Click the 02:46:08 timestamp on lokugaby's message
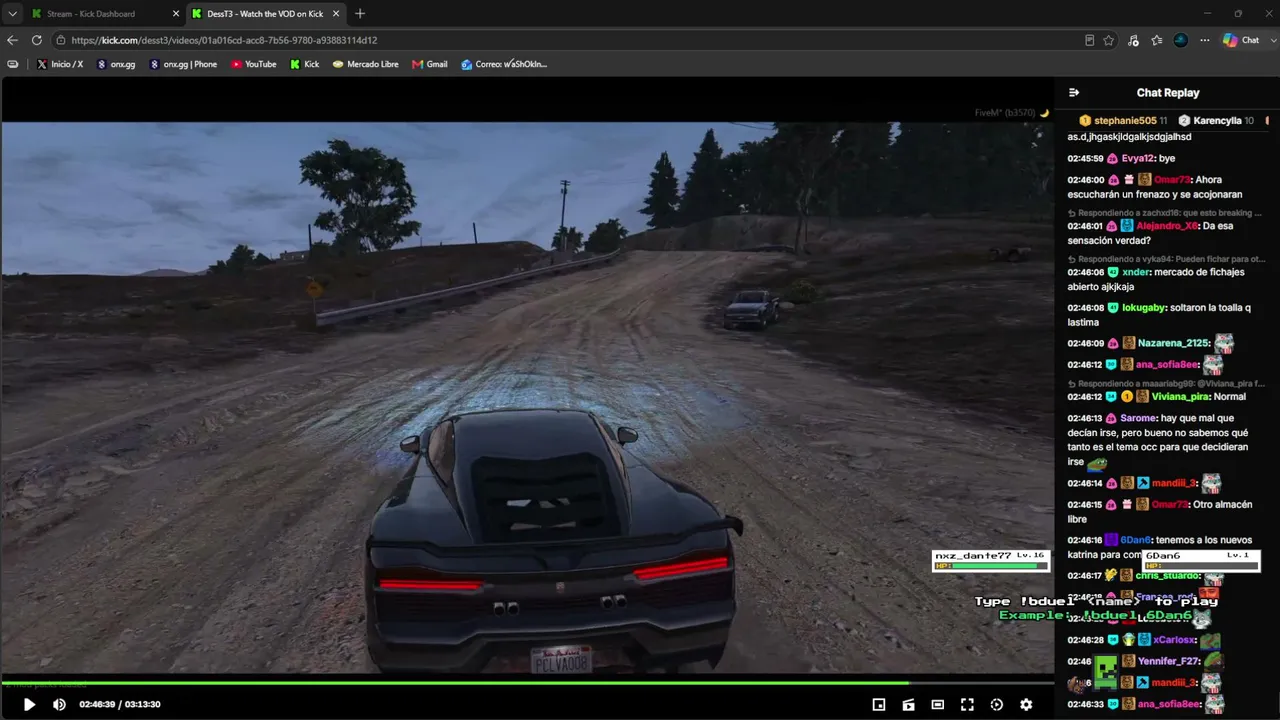Viewport: 1280px width, 720px height. (1085, 308)
